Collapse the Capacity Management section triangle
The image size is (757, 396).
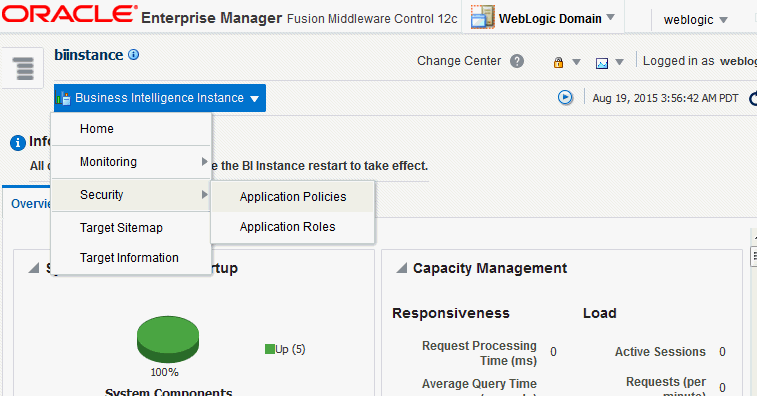tap(401, 268)
